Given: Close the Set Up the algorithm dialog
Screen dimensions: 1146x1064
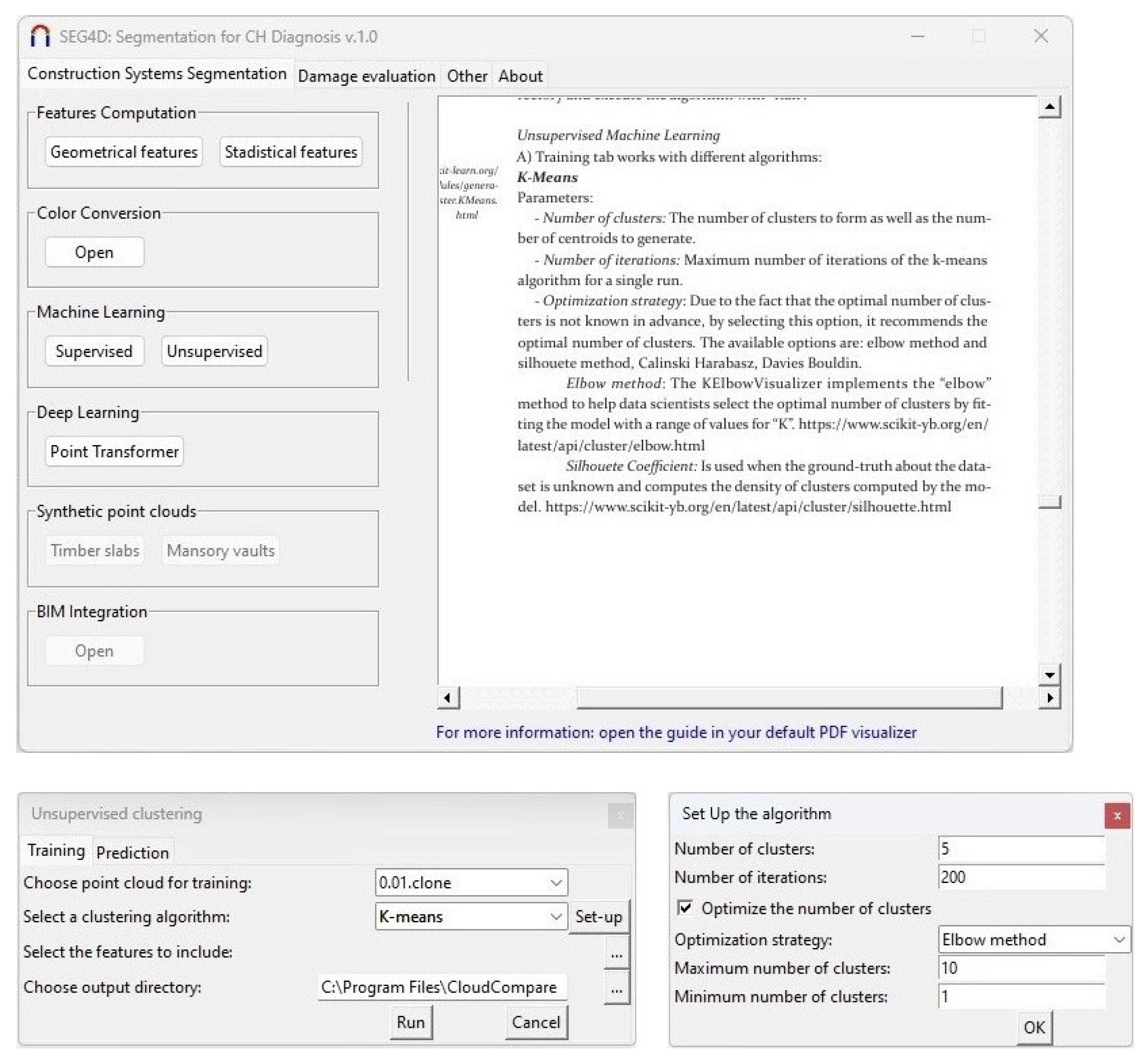Looking at the screenshot, I should [1116, 815].
